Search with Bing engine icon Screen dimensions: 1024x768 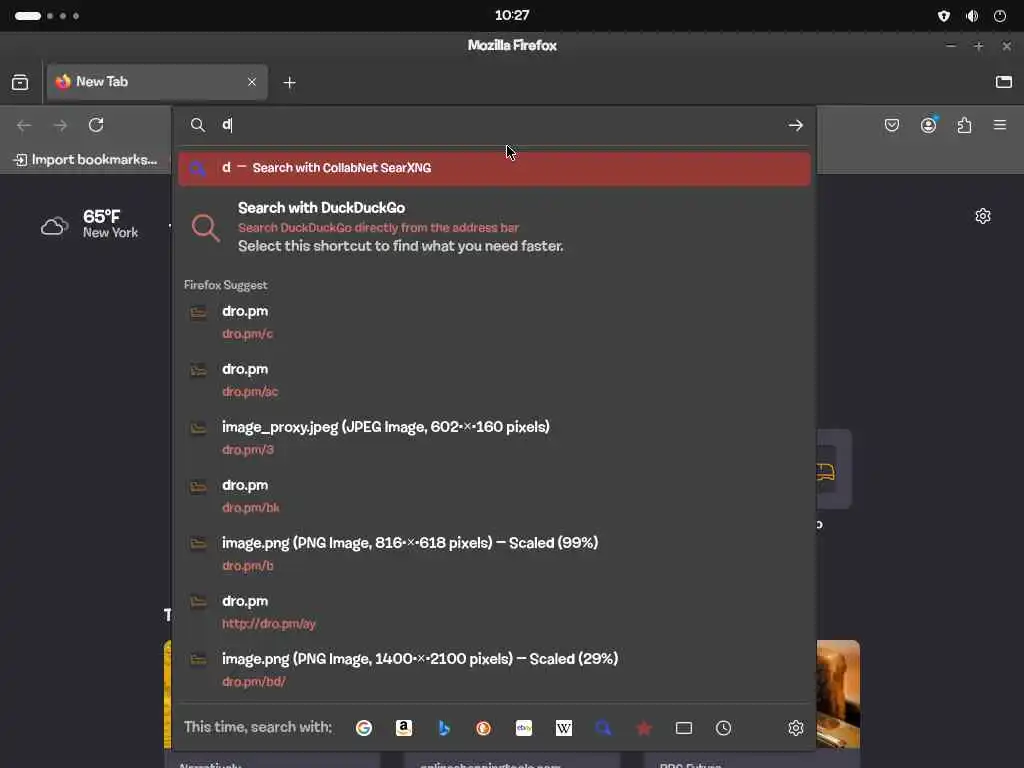coord(444,728)
